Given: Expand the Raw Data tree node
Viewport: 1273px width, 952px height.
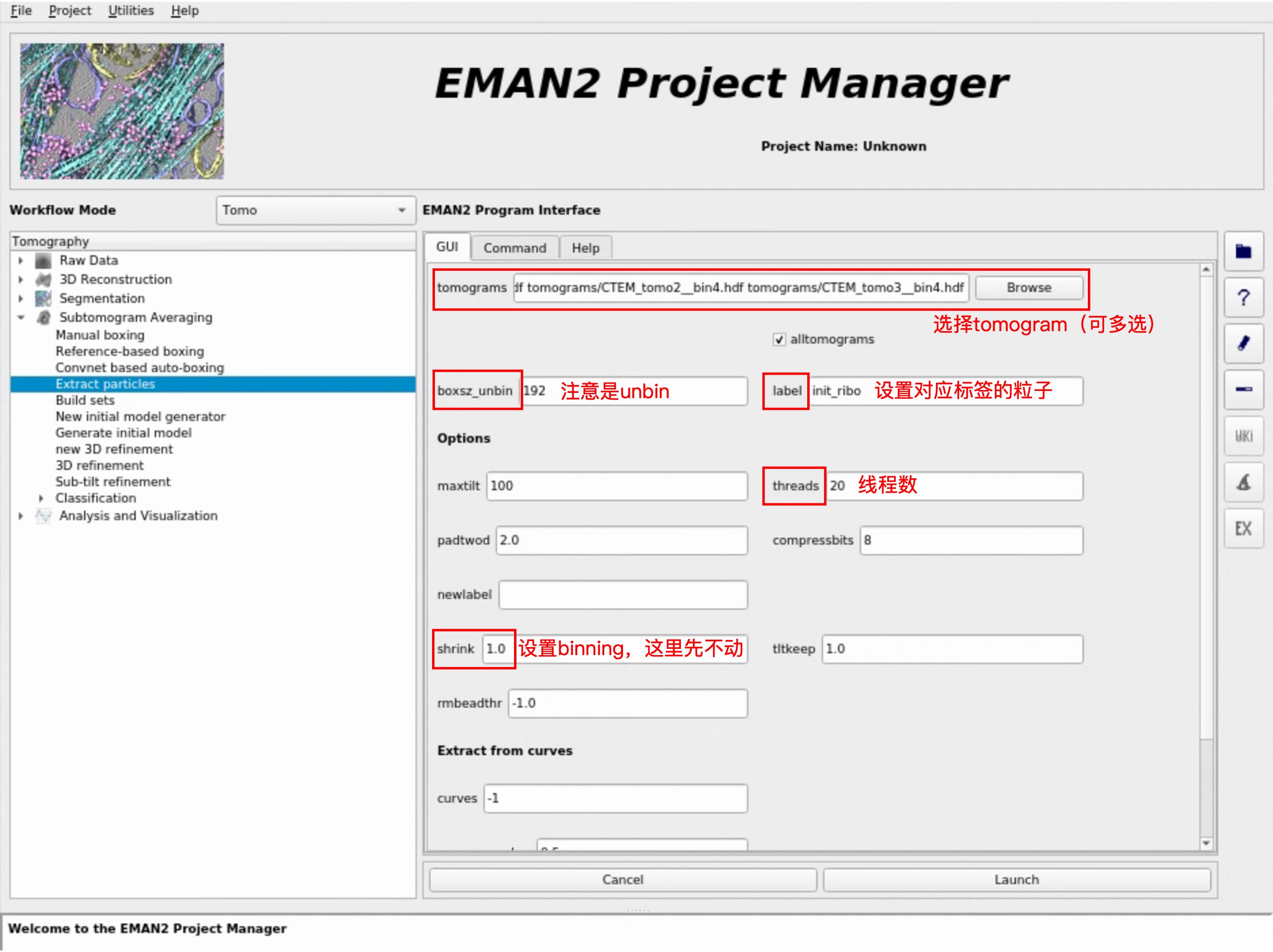Looking at the screenshot, I should (x=21, y=261).
